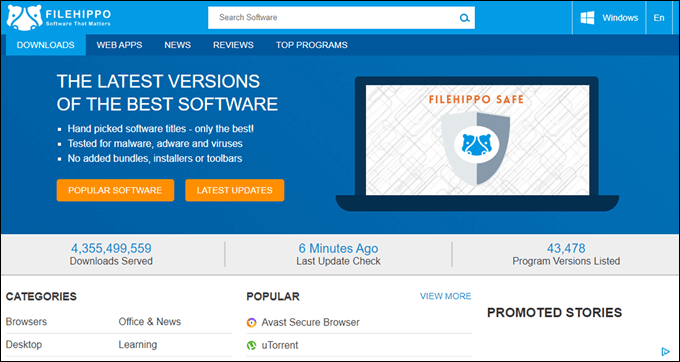Open the TOP PROGRAMS tab
Screen dimensions: 680x362
311,45
